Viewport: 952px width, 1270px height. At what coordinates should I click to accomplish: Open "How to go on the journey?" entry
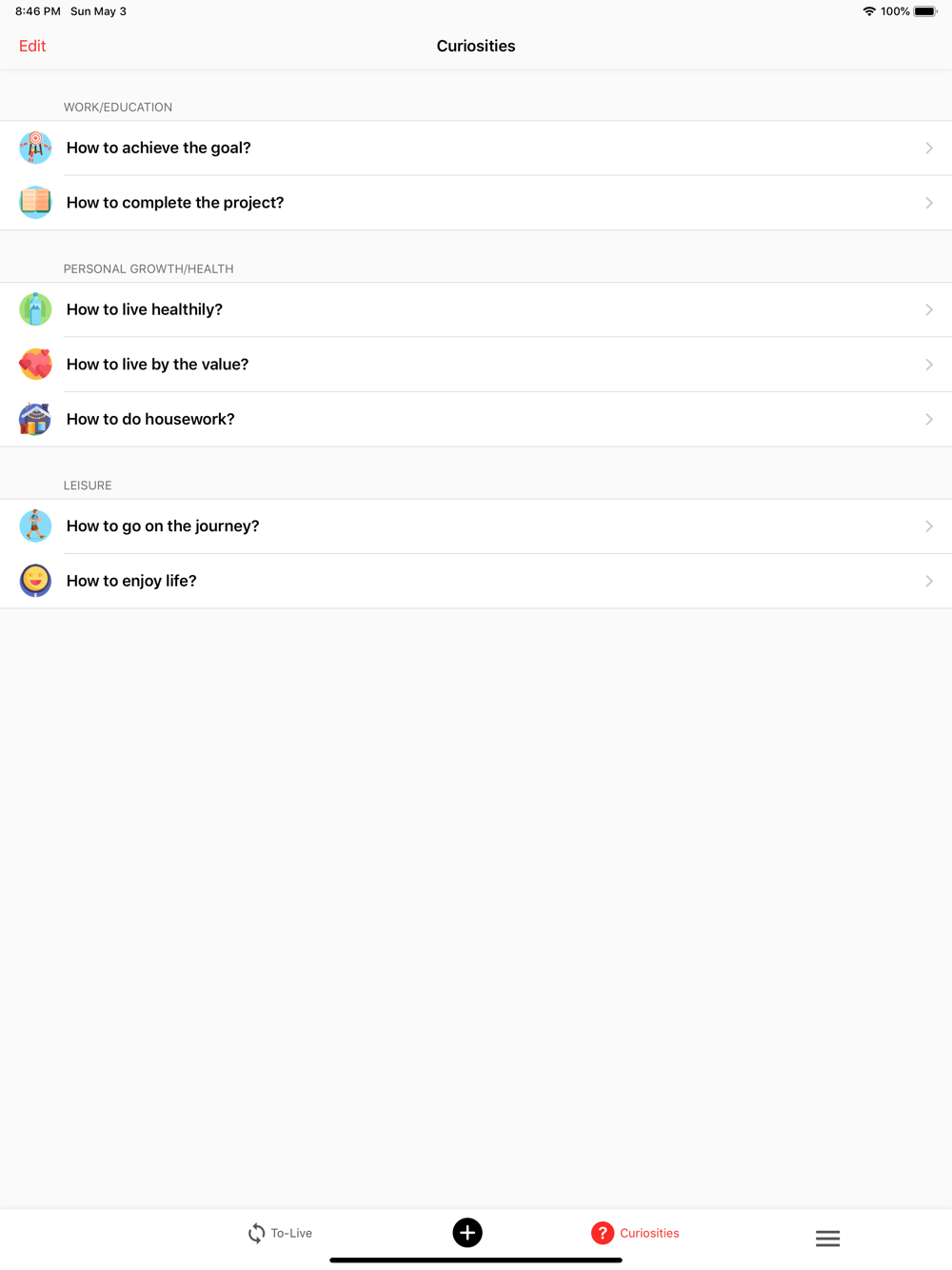[163, 526]
